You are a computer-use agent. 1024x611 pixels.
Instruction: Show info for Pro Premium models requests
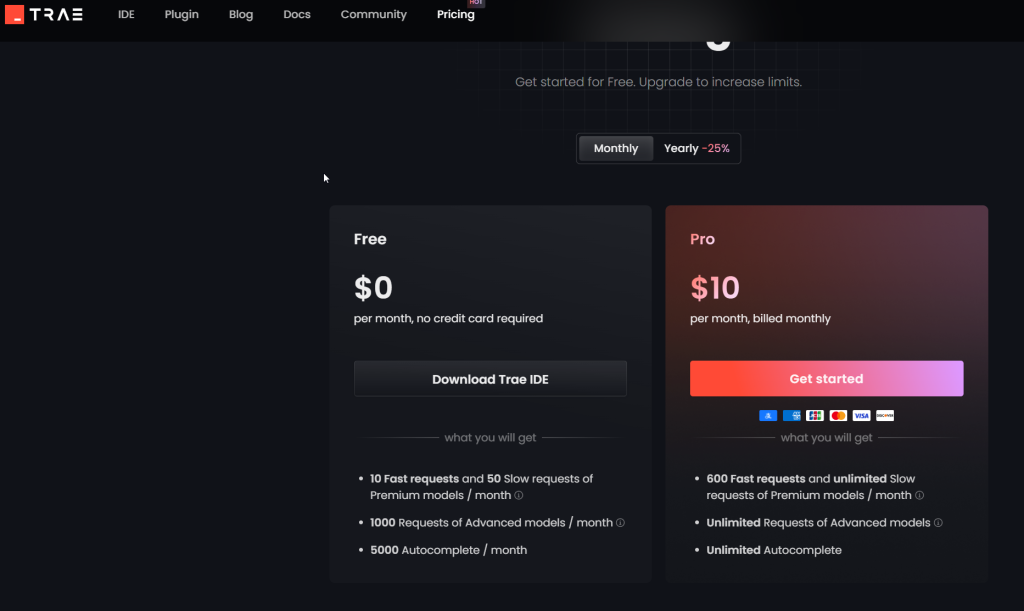point(920,495)
